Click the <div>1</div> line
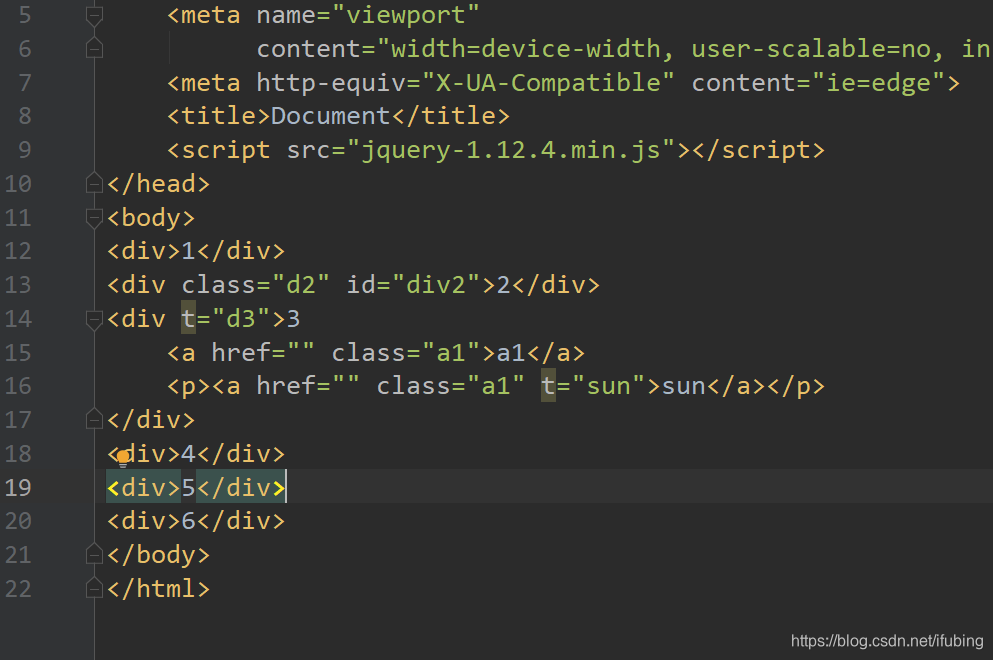This screenshot has height=660, width=993. (x=196, y=251)
